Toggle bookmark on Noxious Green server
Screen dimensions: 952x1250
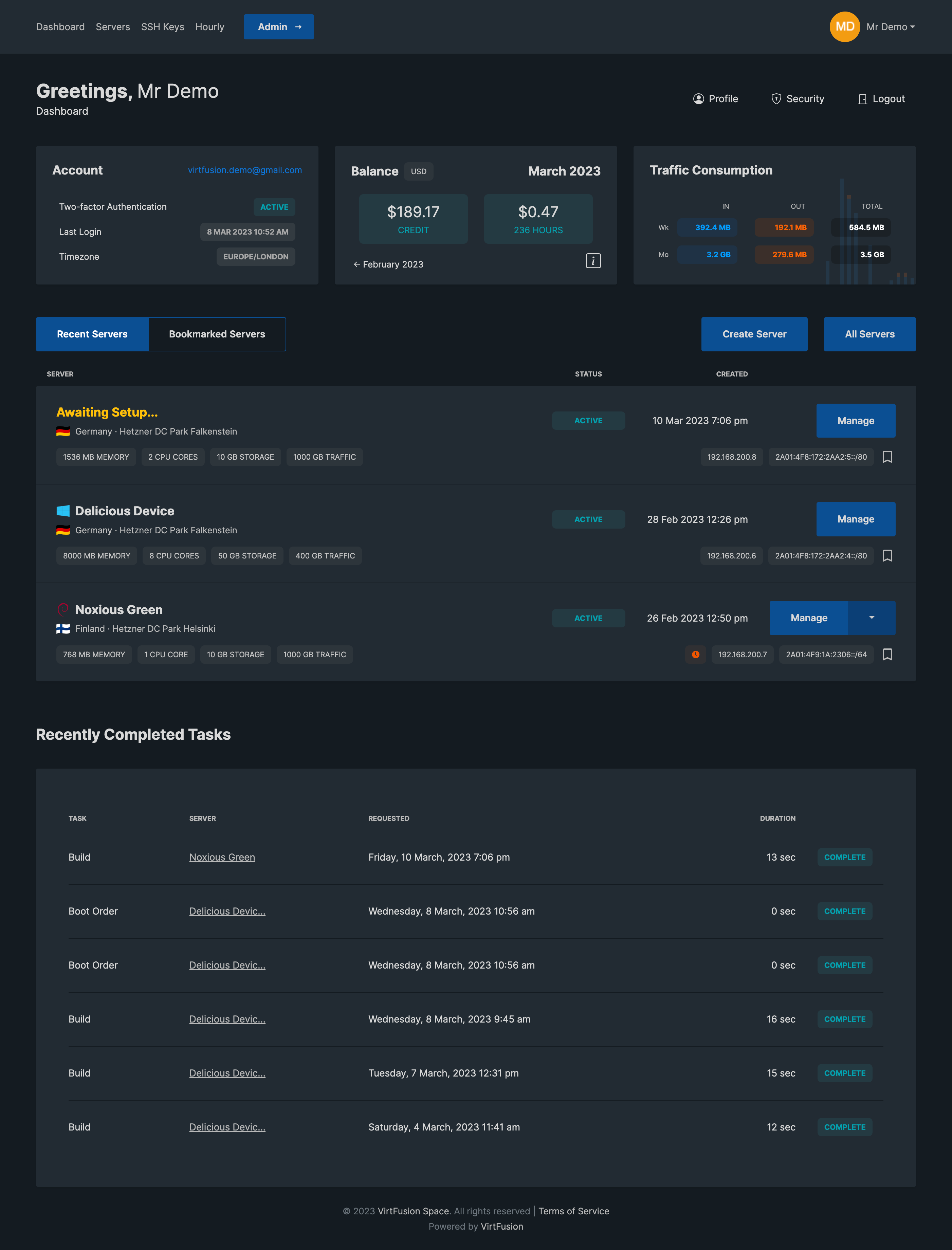coord(887,655)
